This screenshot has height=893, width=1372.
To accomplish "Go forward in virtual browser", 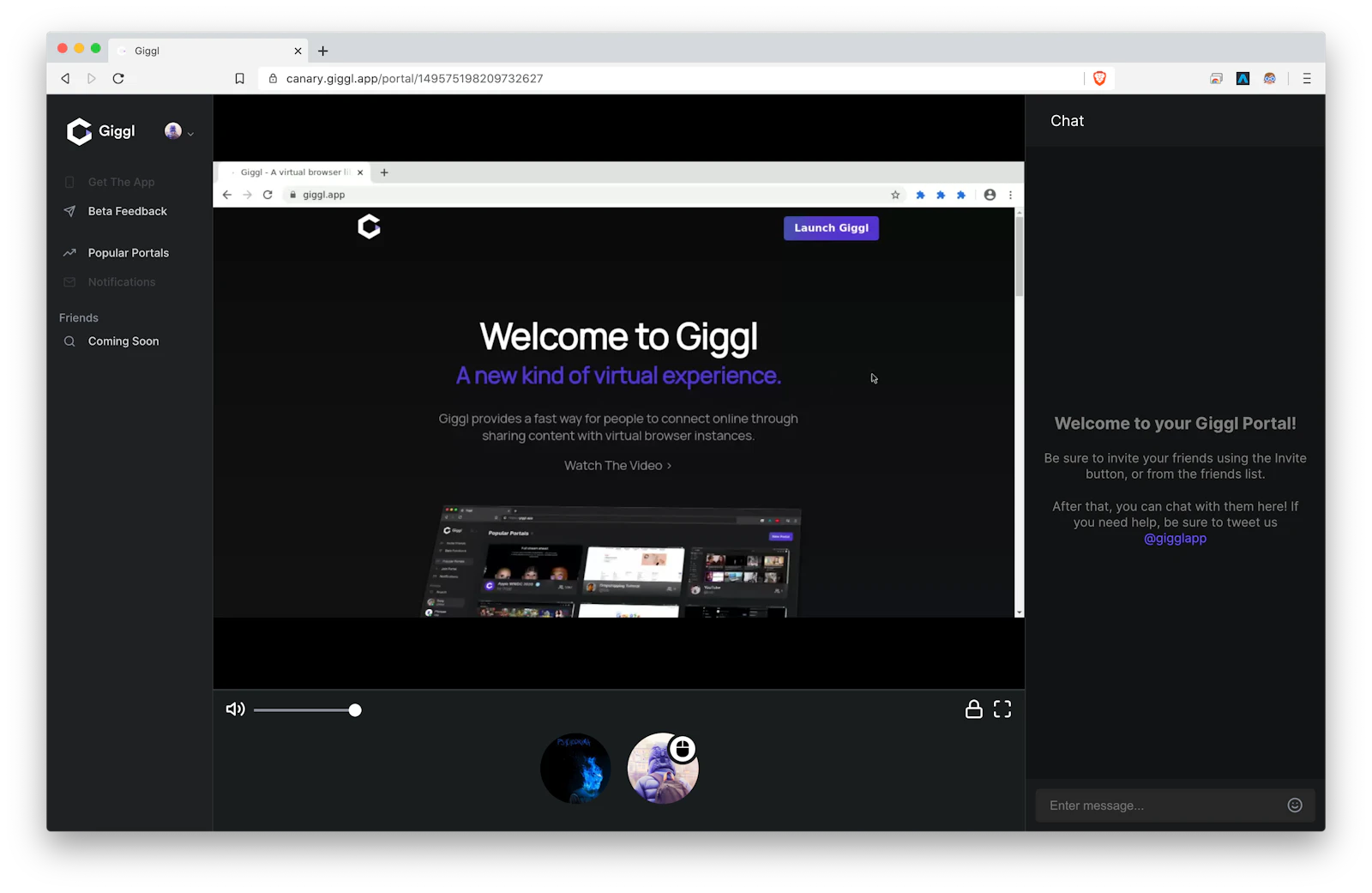I will click(x=248, y=195).
